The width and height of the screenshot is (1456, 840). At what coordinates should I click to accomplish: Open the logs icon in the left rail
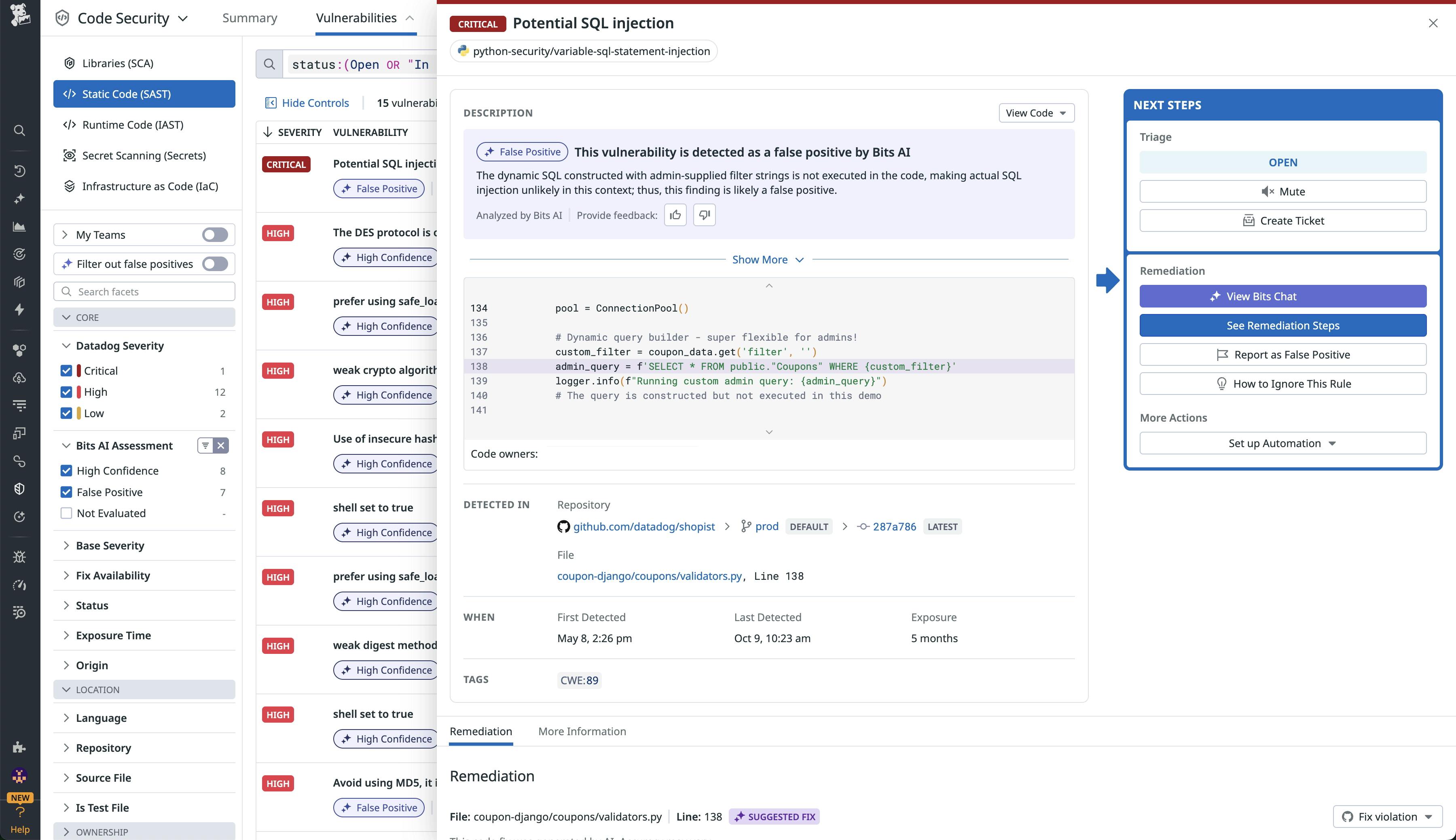(19, 405)
